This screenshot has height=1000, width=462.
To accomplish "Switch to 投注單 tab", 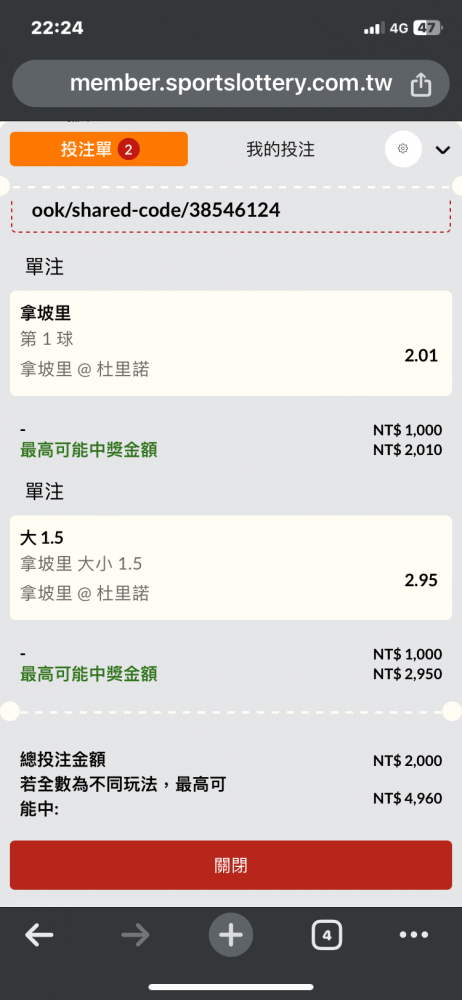I will pos(99,149).
